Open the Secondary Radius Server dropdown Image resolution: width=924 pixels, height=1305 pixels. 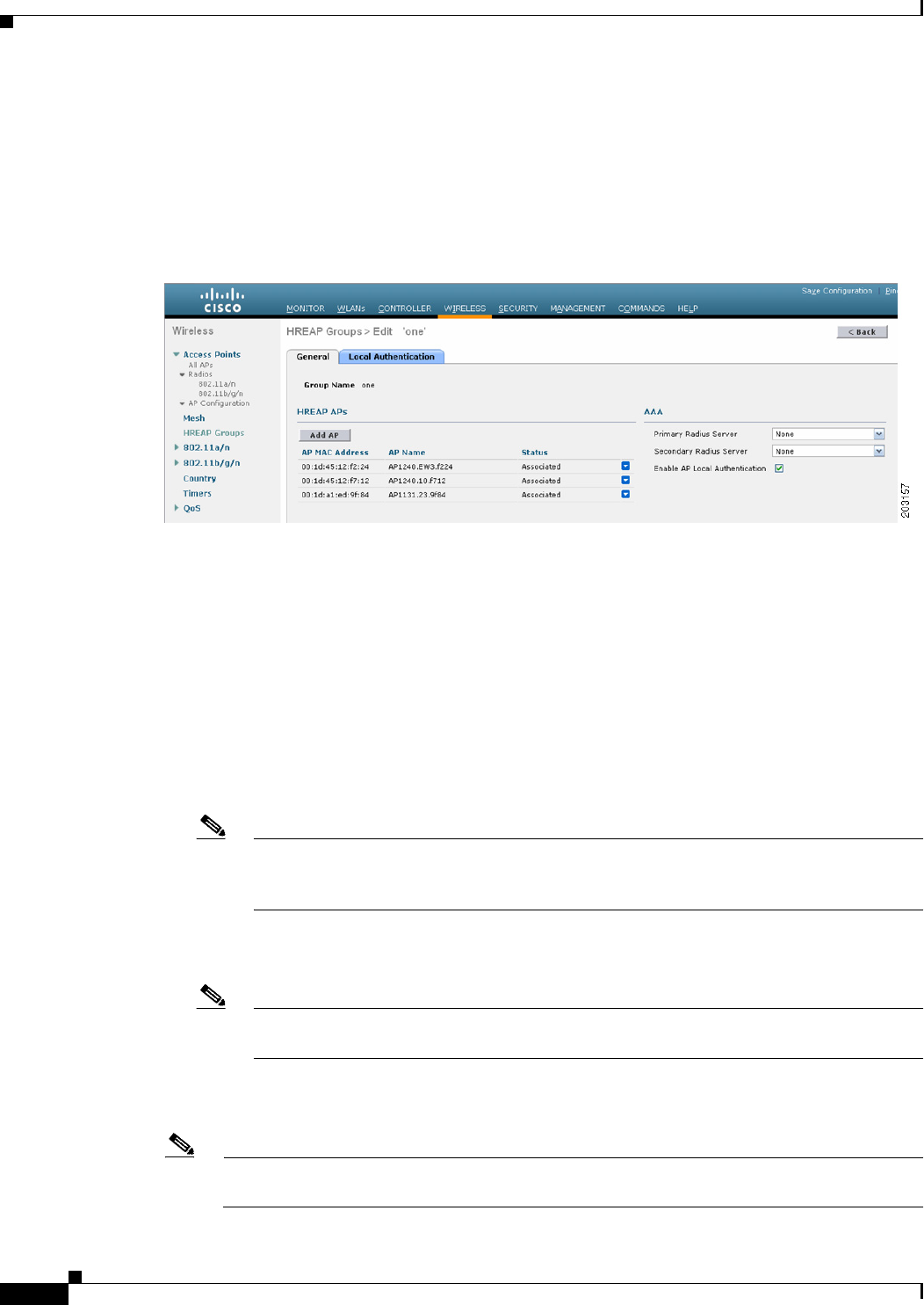pos(828,451)
